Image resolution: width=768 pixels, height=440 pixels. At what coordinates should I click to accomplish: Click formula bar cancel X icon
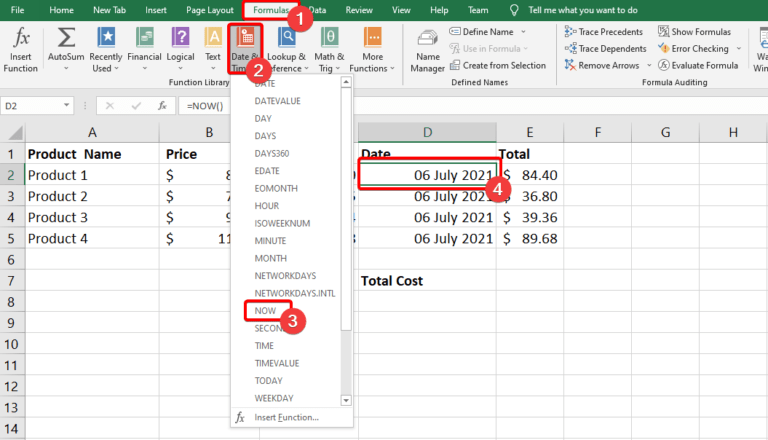[x=109, y=106]
